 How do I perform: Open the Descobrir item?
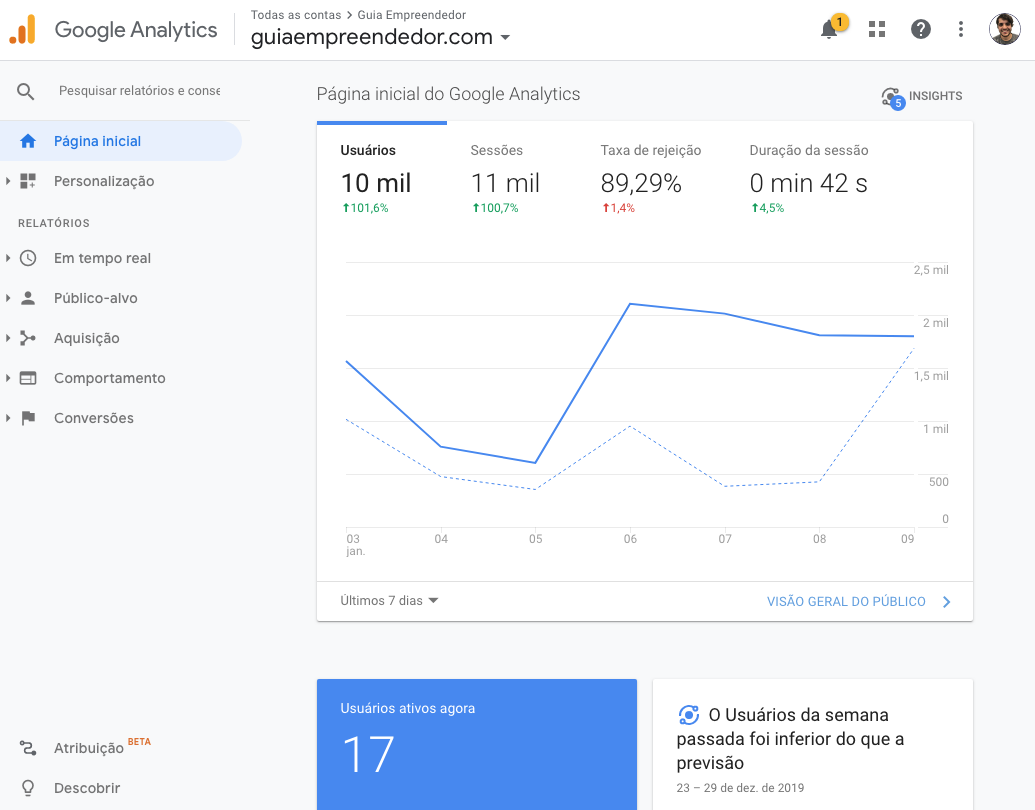pos(87,788)
